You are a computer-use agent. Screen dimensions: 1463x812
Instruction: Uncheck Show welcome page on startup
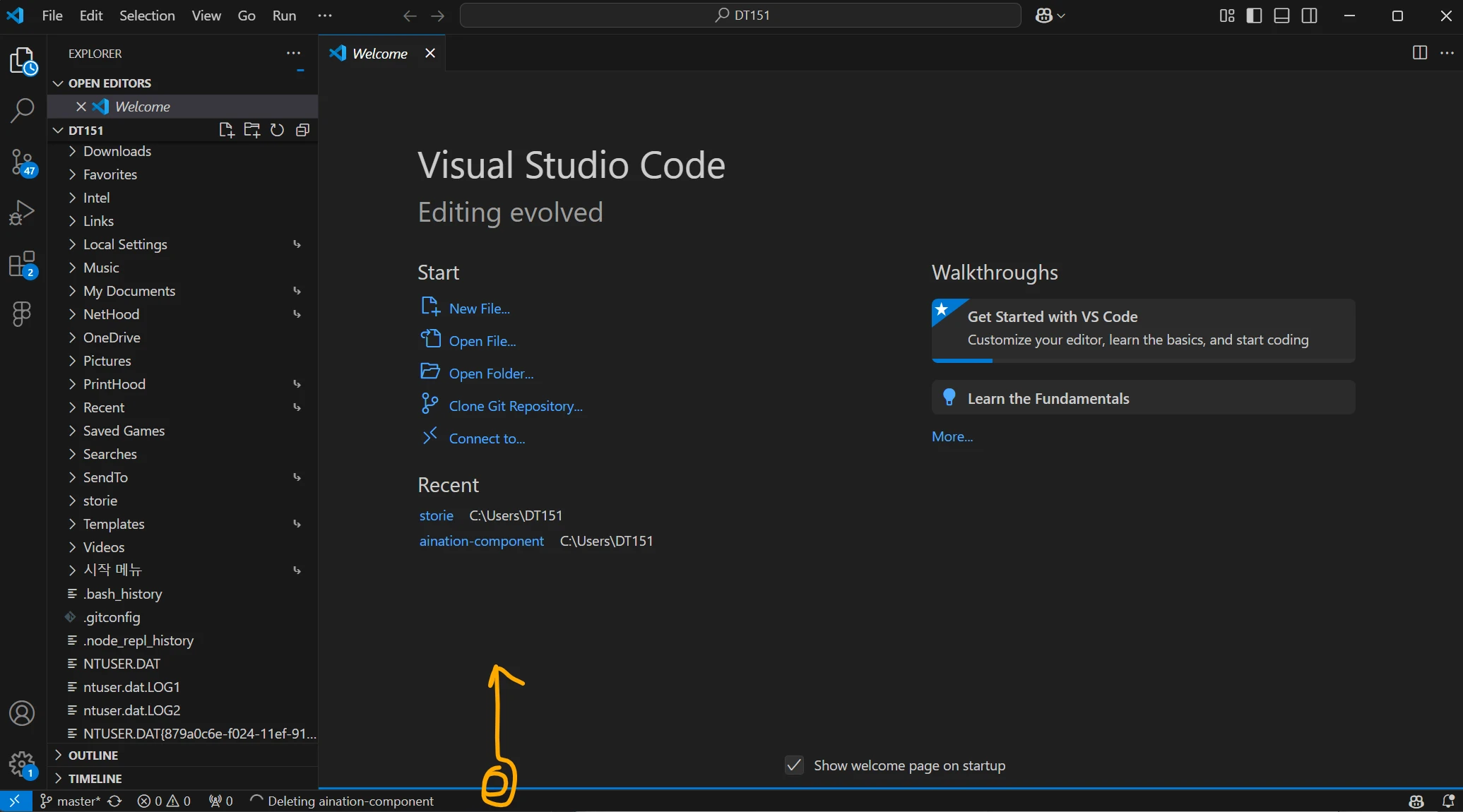(794, 765)
